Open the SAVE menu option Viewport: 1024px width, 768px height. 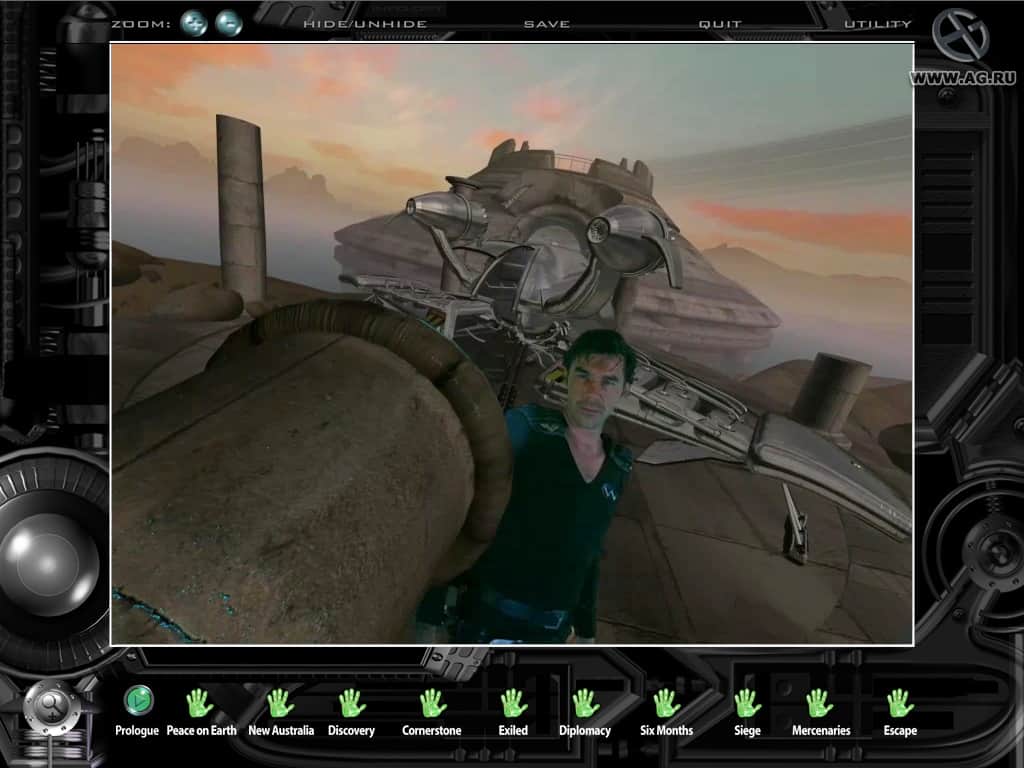pyautogui.click(x=547, y=24)
